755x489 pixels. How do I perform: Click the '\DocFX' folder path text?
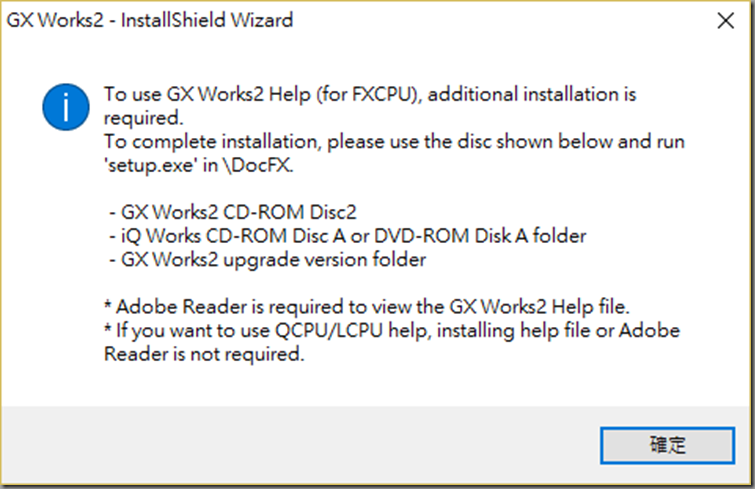tap(256, 165)
